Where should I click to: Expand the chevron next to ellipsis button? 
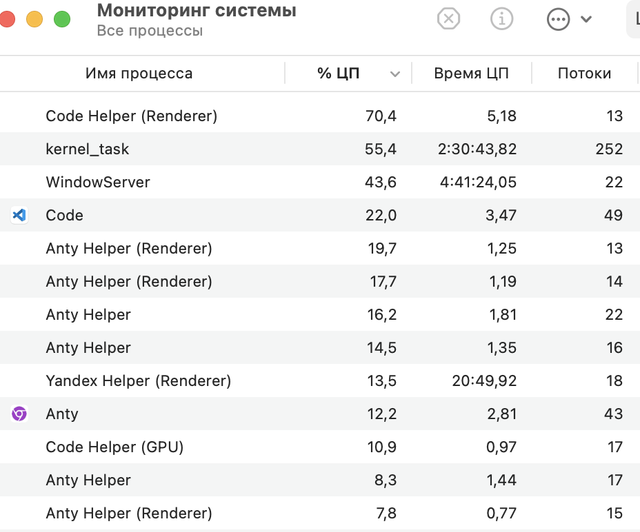[x=586, y=19]
